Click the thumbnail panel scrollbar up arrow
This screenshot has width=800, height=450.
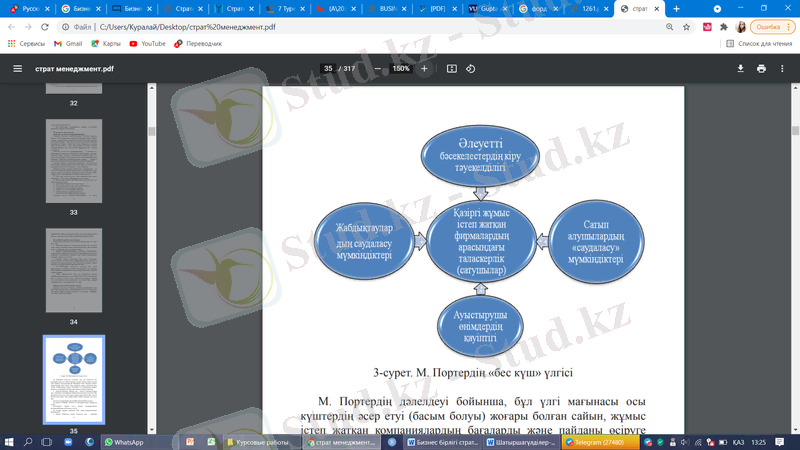[152, 88]
